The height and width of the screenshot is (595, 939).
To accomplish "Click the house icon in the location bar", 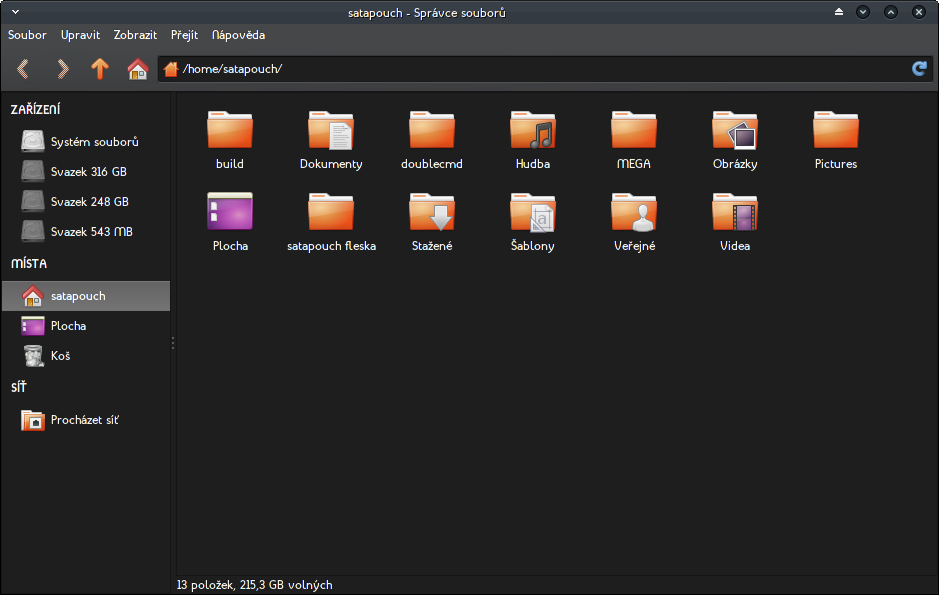I will pyautogui.click(x=171, y=69).
